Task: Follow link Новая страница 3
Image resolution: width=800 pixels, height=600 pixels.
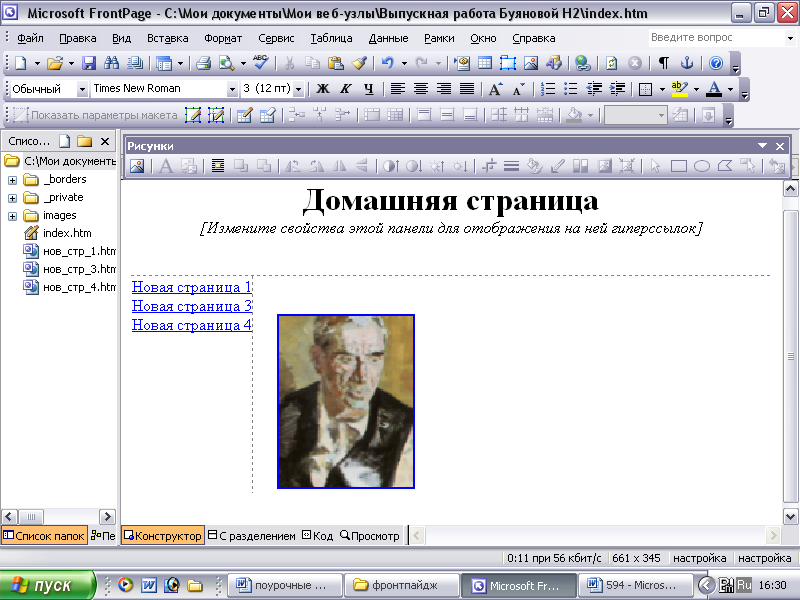Action: (x=191, y=306)
